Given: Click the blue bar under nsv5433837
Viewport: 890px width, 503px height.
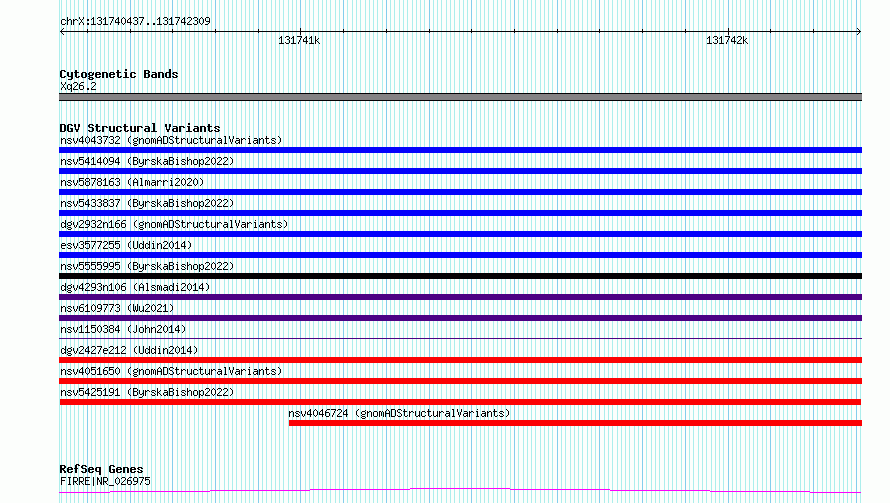Looking at the screenshot, I should tap(460, 213).
